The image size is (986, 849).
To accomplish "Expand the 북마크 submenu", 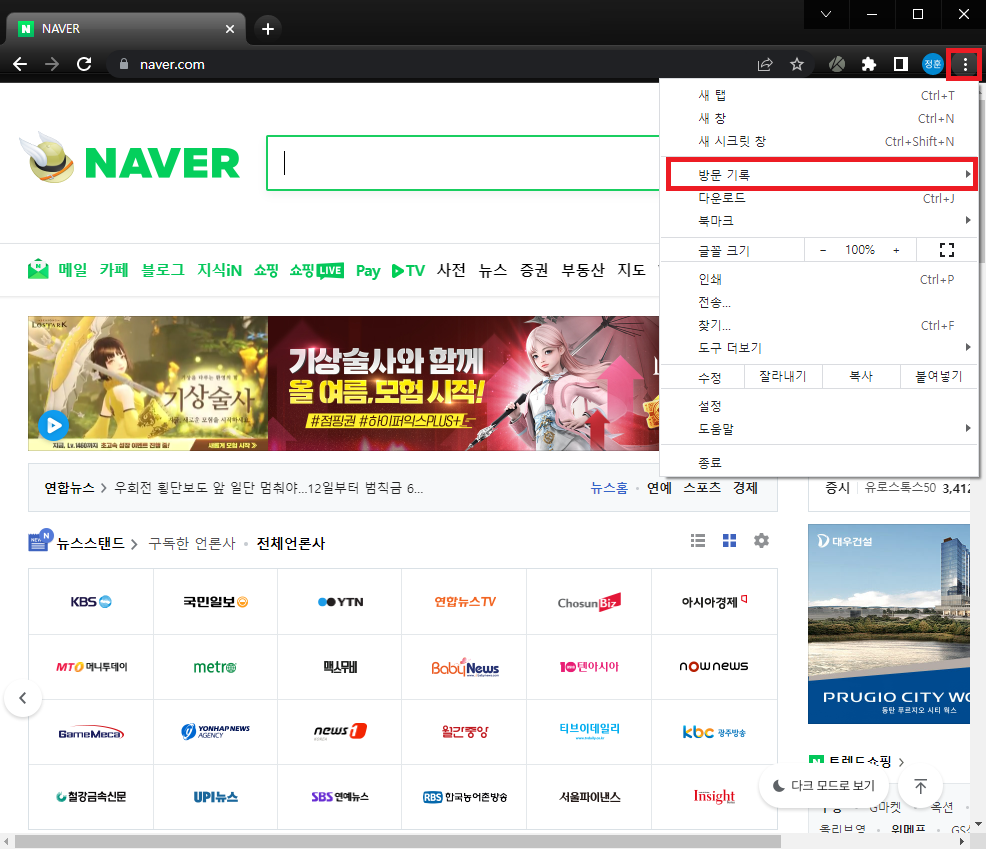I will (x=819, y=221).
